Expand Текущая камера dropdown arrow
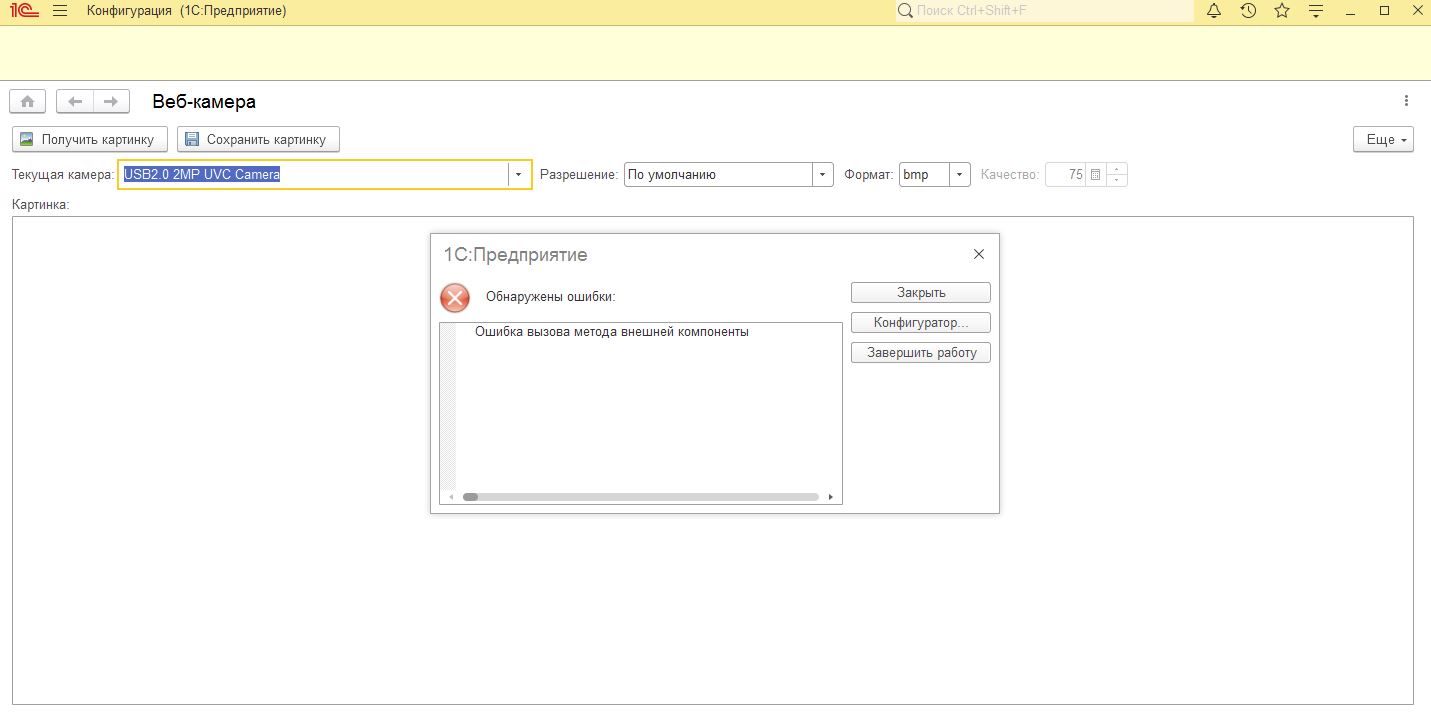This screenshot has width=1431, height=718. pyautogui.click(x=518, y=175)
